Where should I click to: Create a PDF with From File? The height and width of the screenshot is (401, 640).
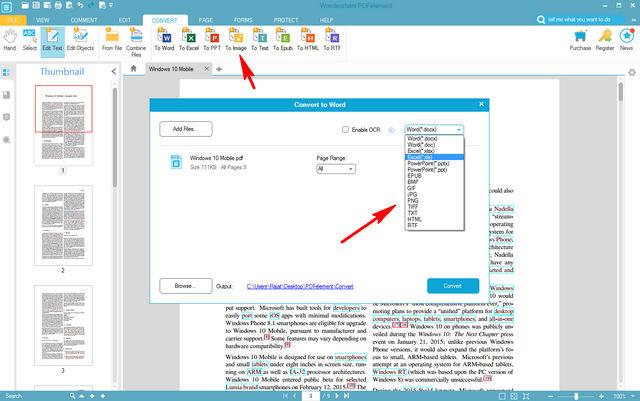tap(112, 40)
